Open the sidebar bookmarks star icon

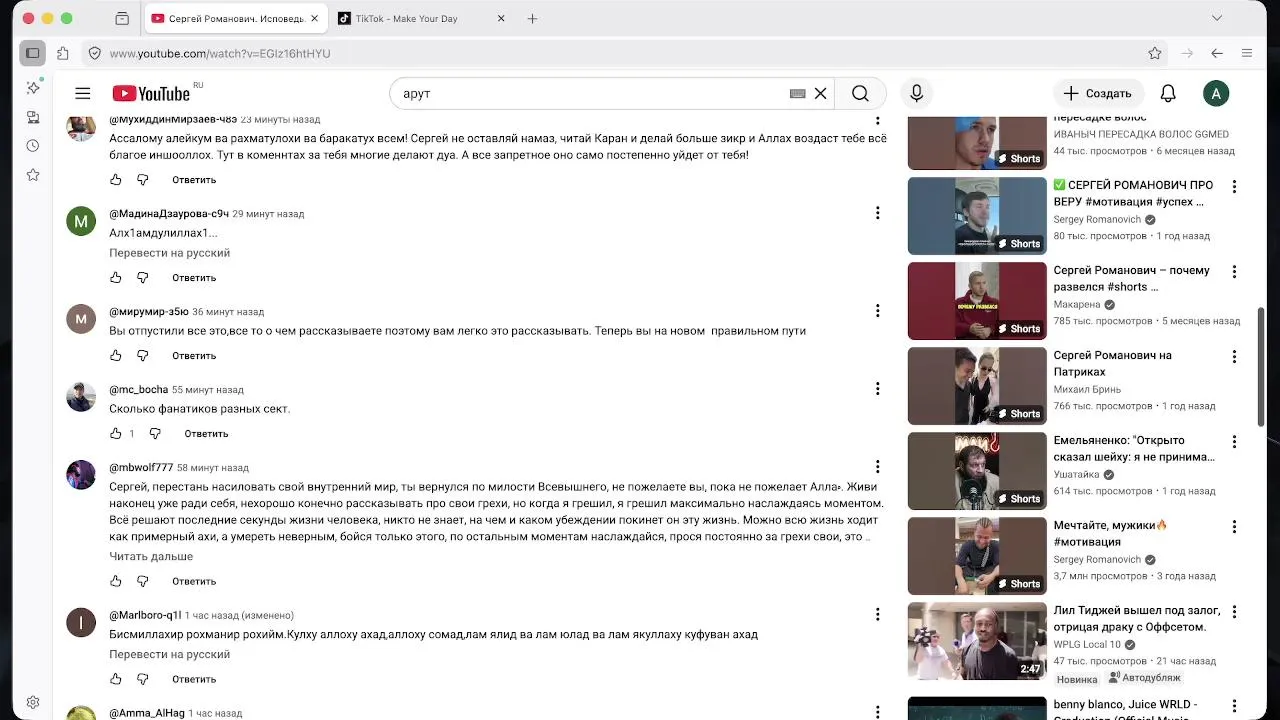(33, 175)
